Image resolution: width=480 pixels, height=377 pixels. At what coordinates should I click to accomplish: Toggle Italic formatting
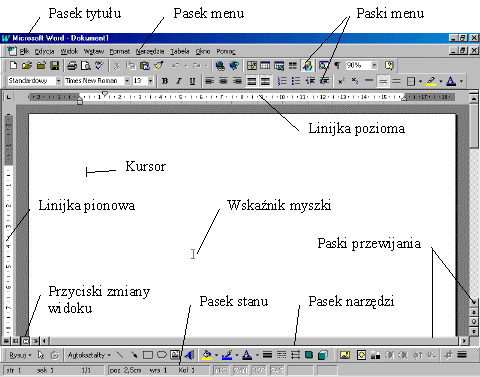(179, 81)
